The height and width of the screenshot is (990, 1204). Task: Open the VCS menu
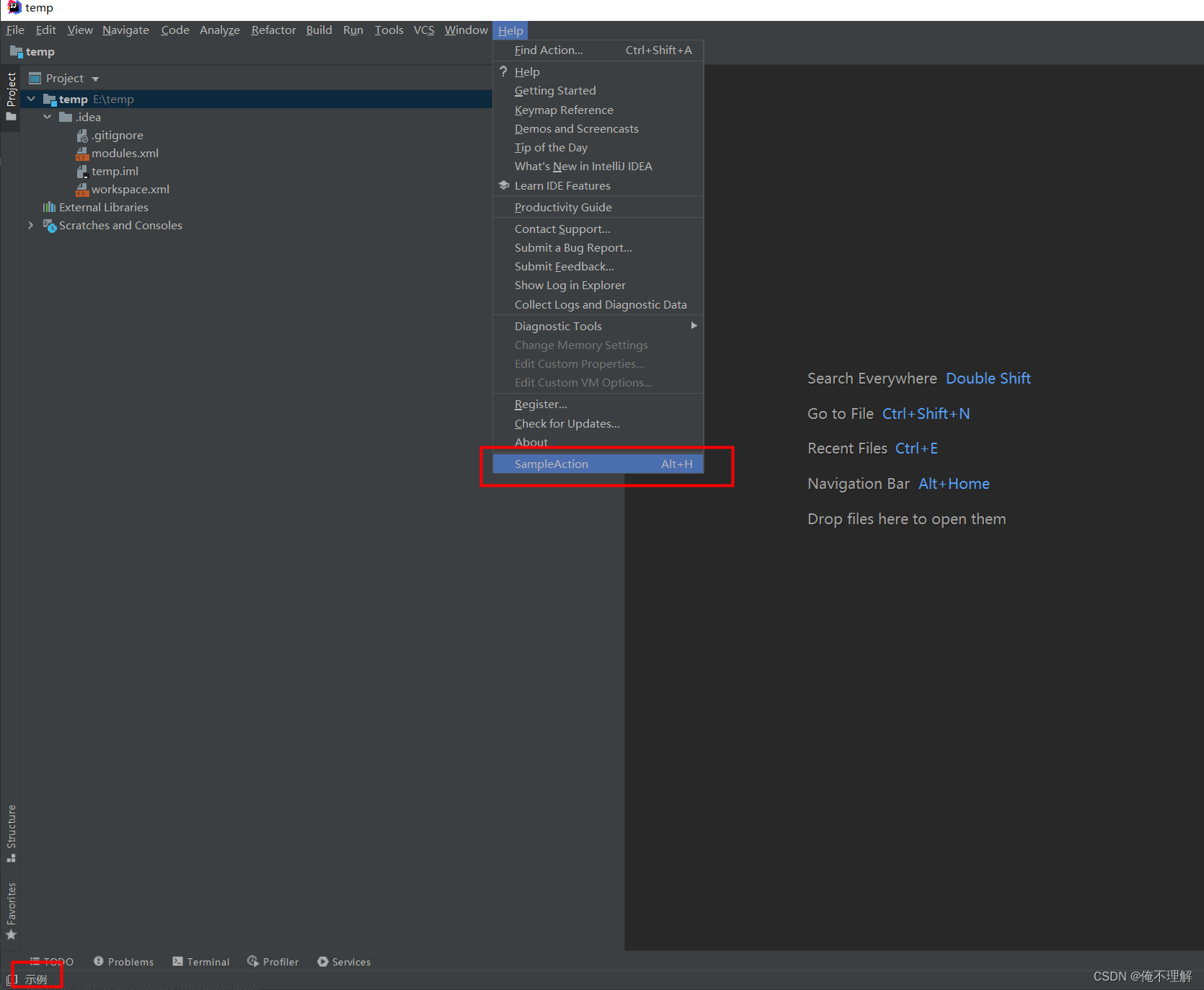[x=424, y=30]
